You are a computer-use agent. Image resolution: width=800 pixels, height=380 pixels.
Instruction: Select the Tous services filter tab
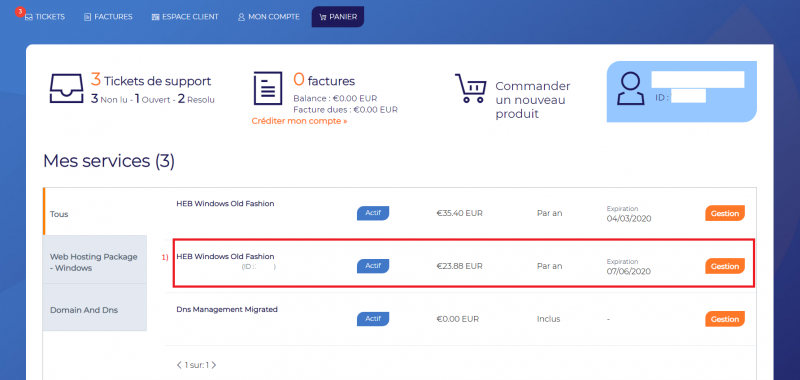95,214
